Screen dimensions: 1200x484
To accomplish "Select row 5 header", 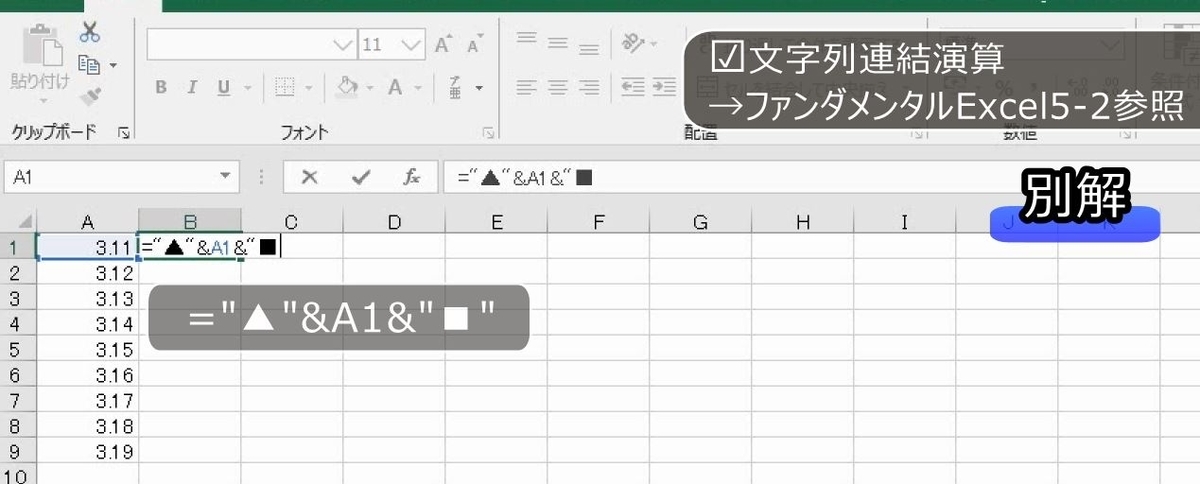I will (18, 350).
